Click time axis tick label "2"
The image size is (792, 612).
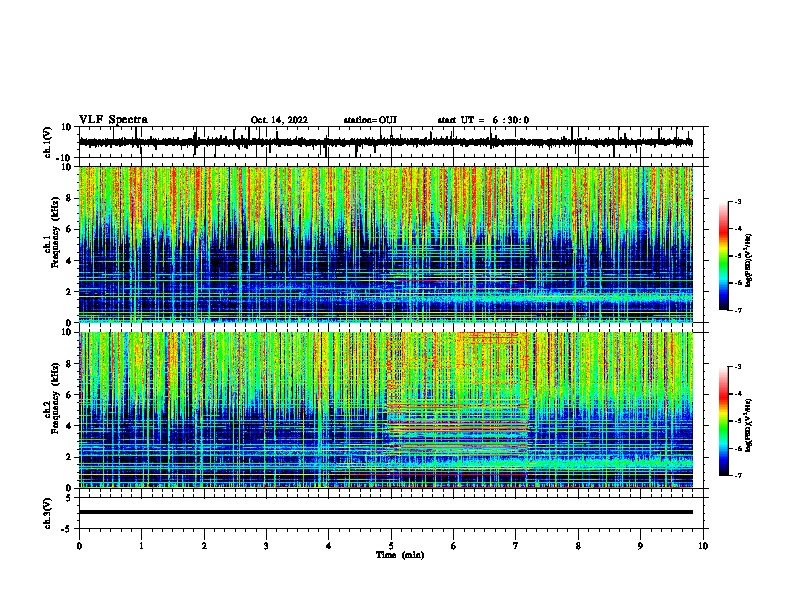tap(204, 545)
